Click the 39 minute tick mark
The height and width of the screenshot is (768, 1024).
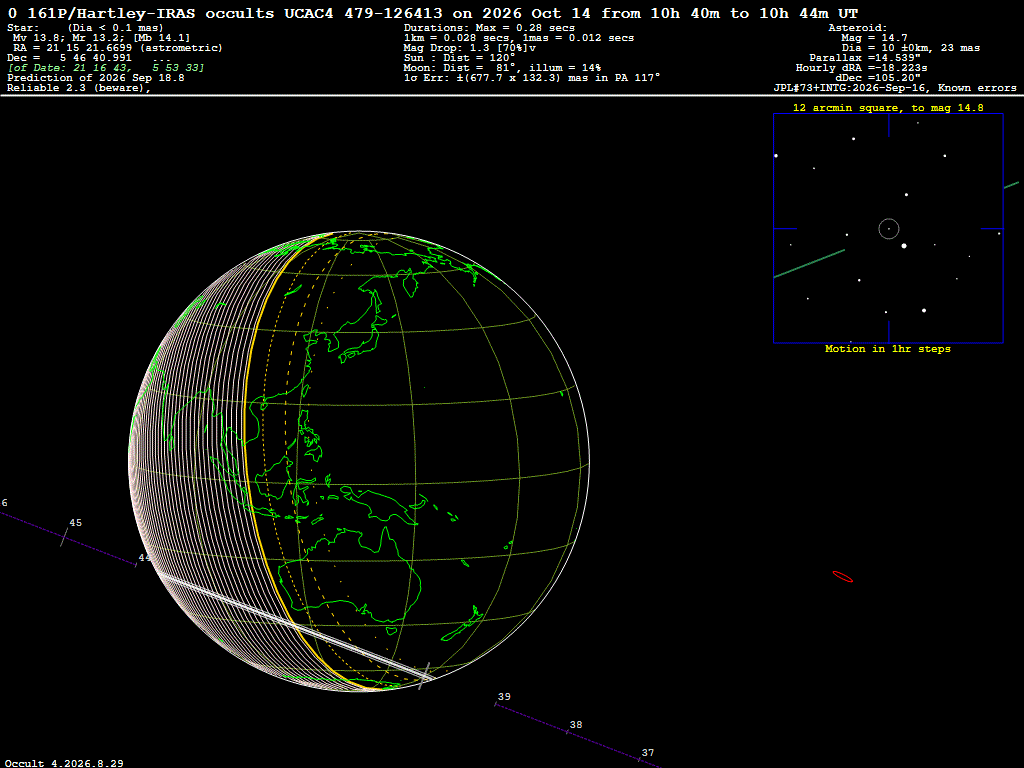click(x=496, y=703)
